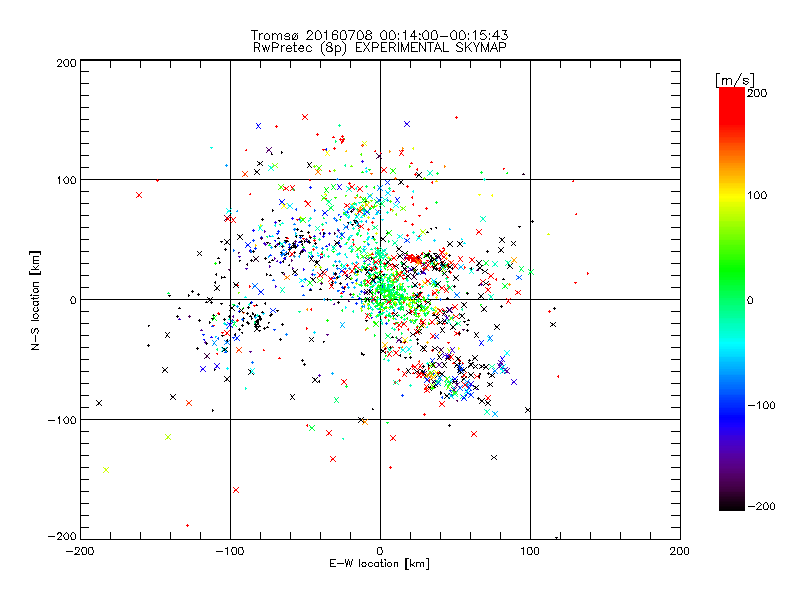The height and width of the screenshot is (600, 800).
Task: Click the colorbar's 200 tick label
Action: (x=757, y=93)
